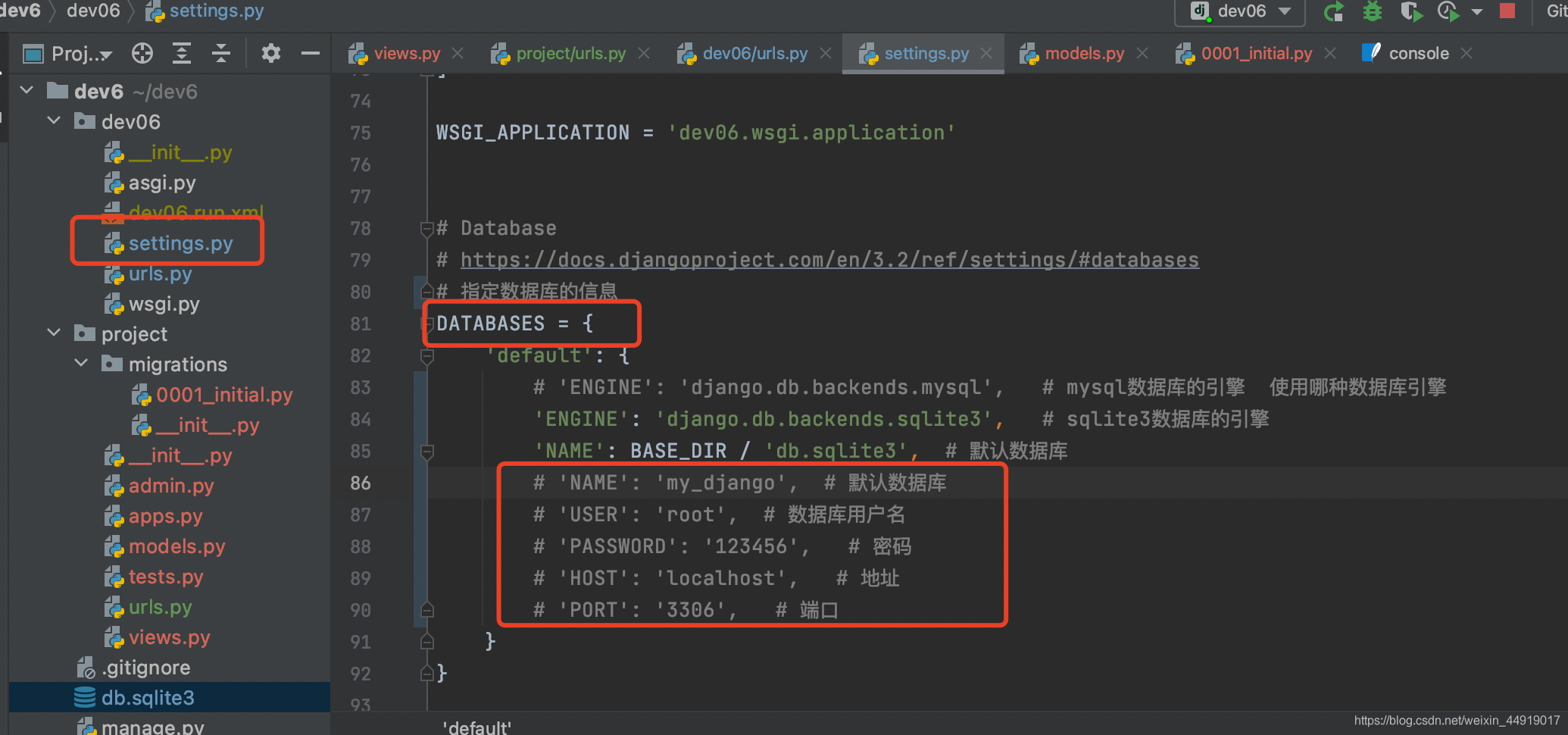Collapse the dev06 folder in tree
Image resolution: width=1568 pixels, height=735 pixels.
pyautogui.click(x=54, y=120)
